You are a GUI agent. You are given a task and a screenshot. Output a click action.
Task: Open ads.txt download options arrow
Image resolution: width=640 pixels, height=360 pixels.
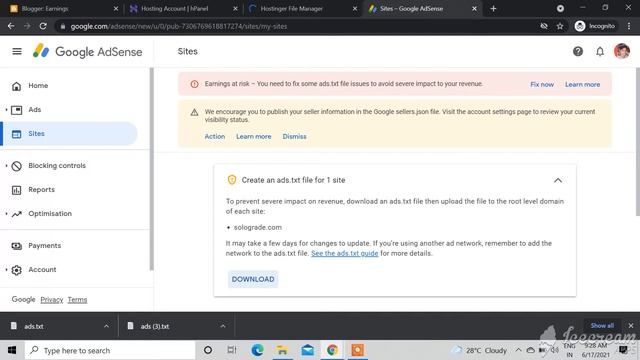[106, 326]
